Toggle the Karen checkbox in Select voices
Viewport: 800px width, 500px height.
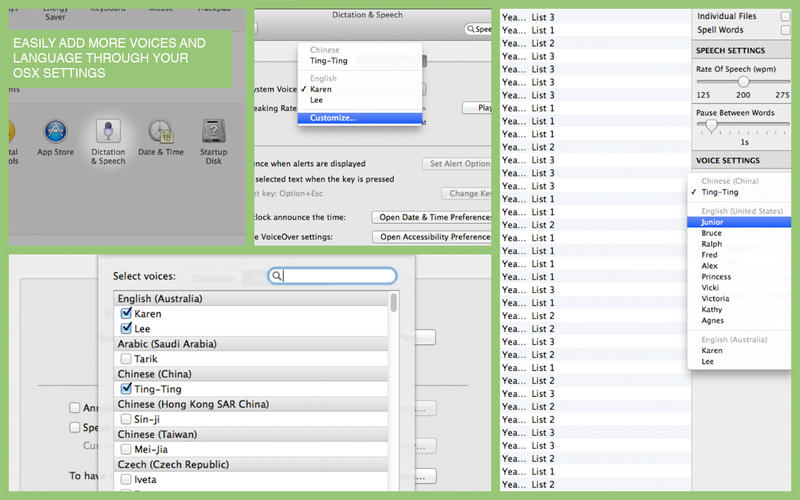pyautogui.click(x=126, y=313)
